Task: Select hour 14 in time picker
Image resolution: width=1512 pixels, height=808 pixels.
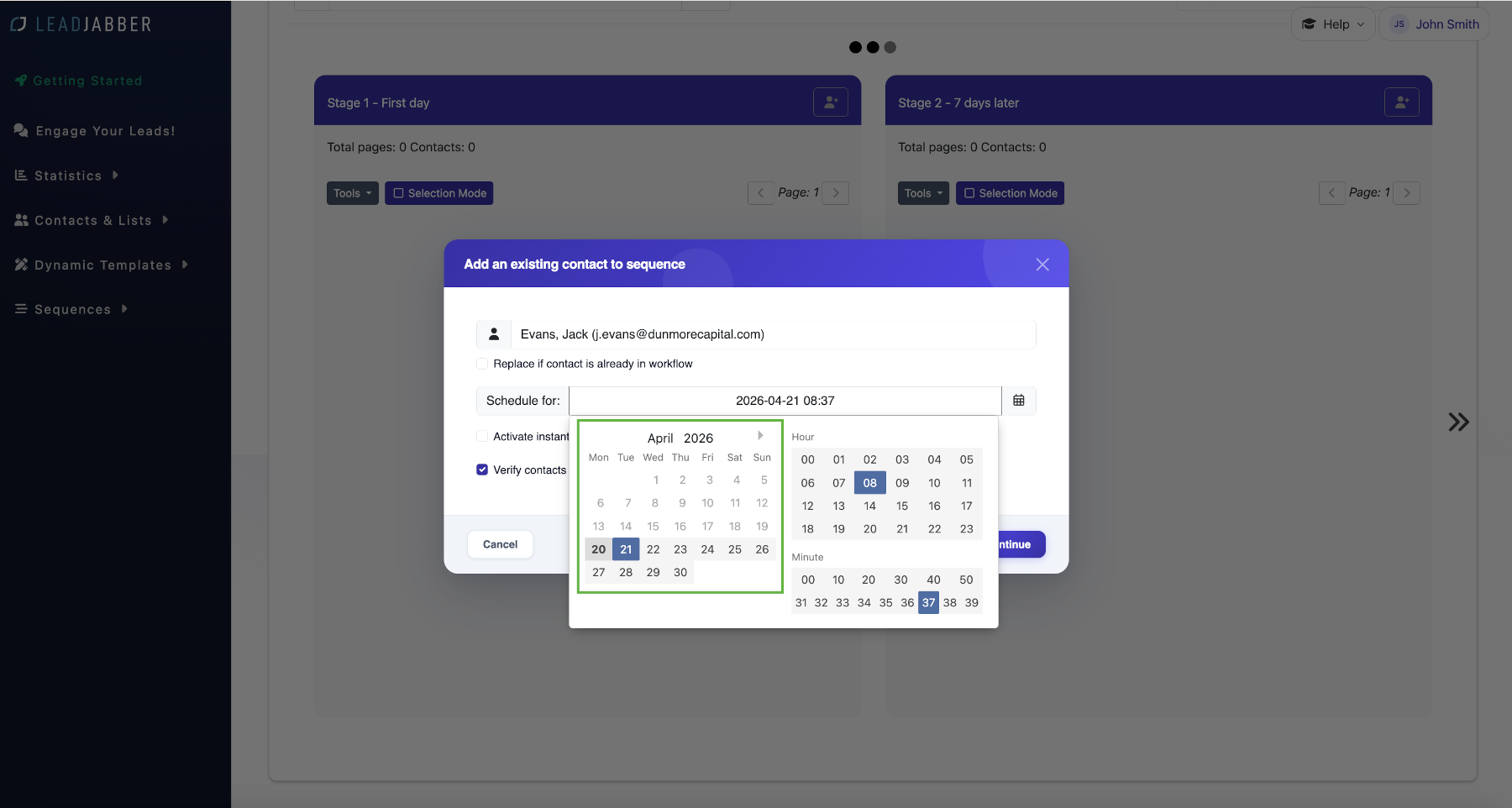Action: [870, 506]
